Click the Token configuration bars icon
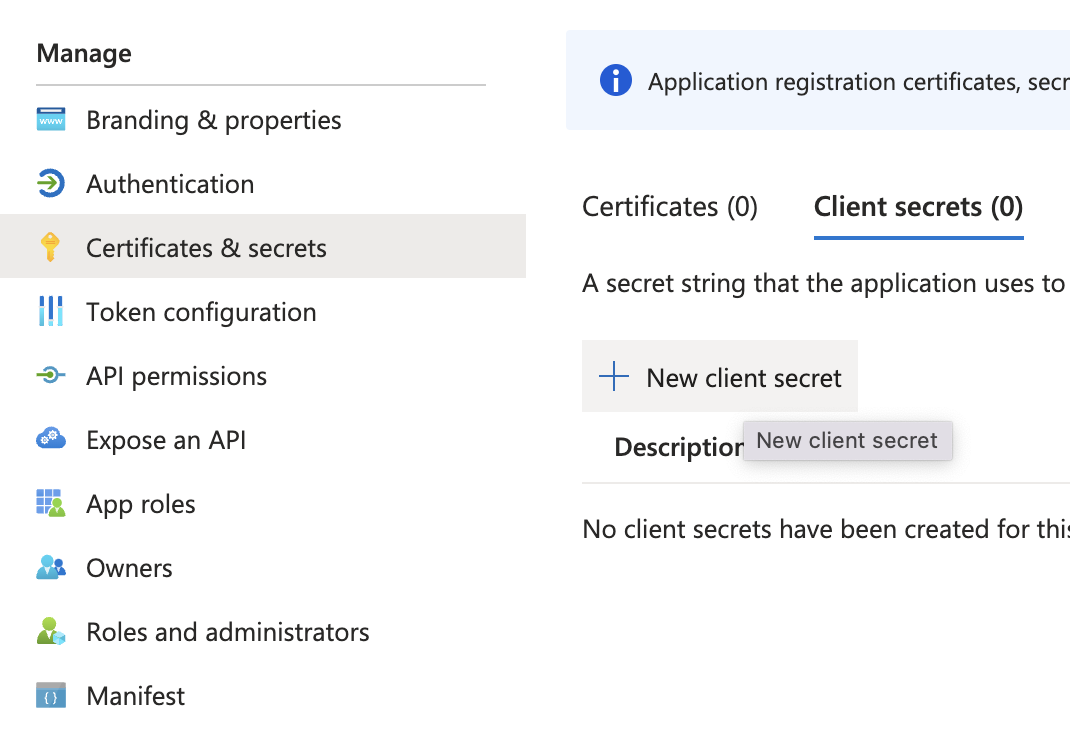 50,311
